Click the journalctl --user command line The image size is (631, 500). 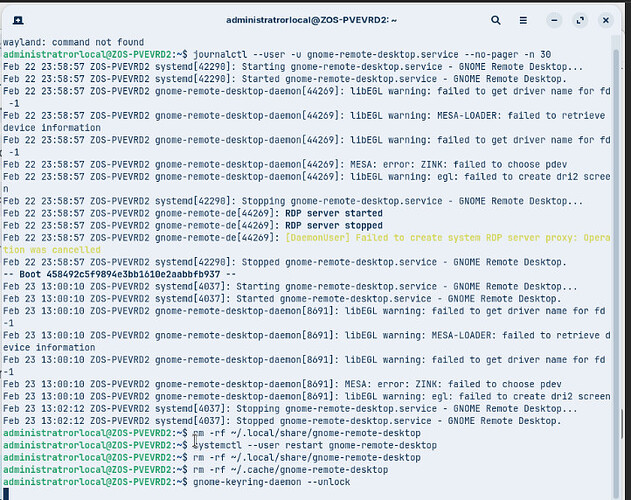[372, 54]
